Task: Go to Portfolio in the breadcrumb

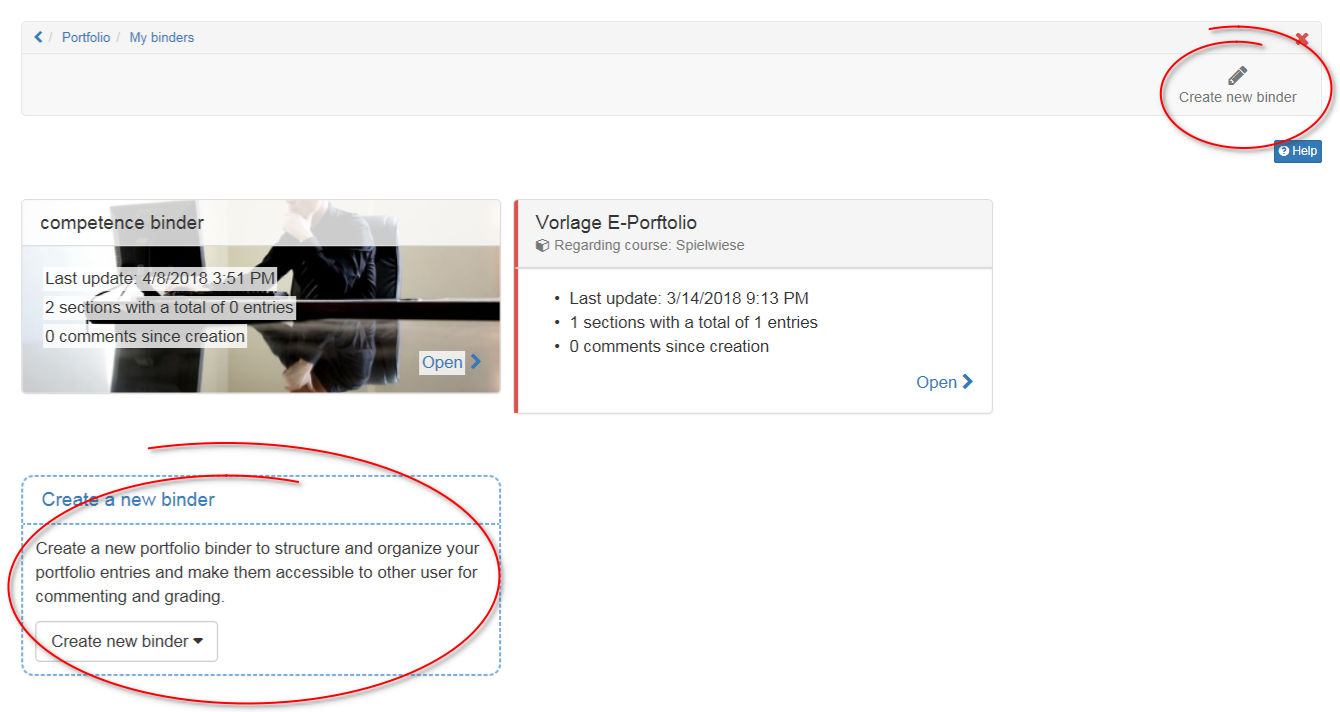Action: [x=86, y=38]
